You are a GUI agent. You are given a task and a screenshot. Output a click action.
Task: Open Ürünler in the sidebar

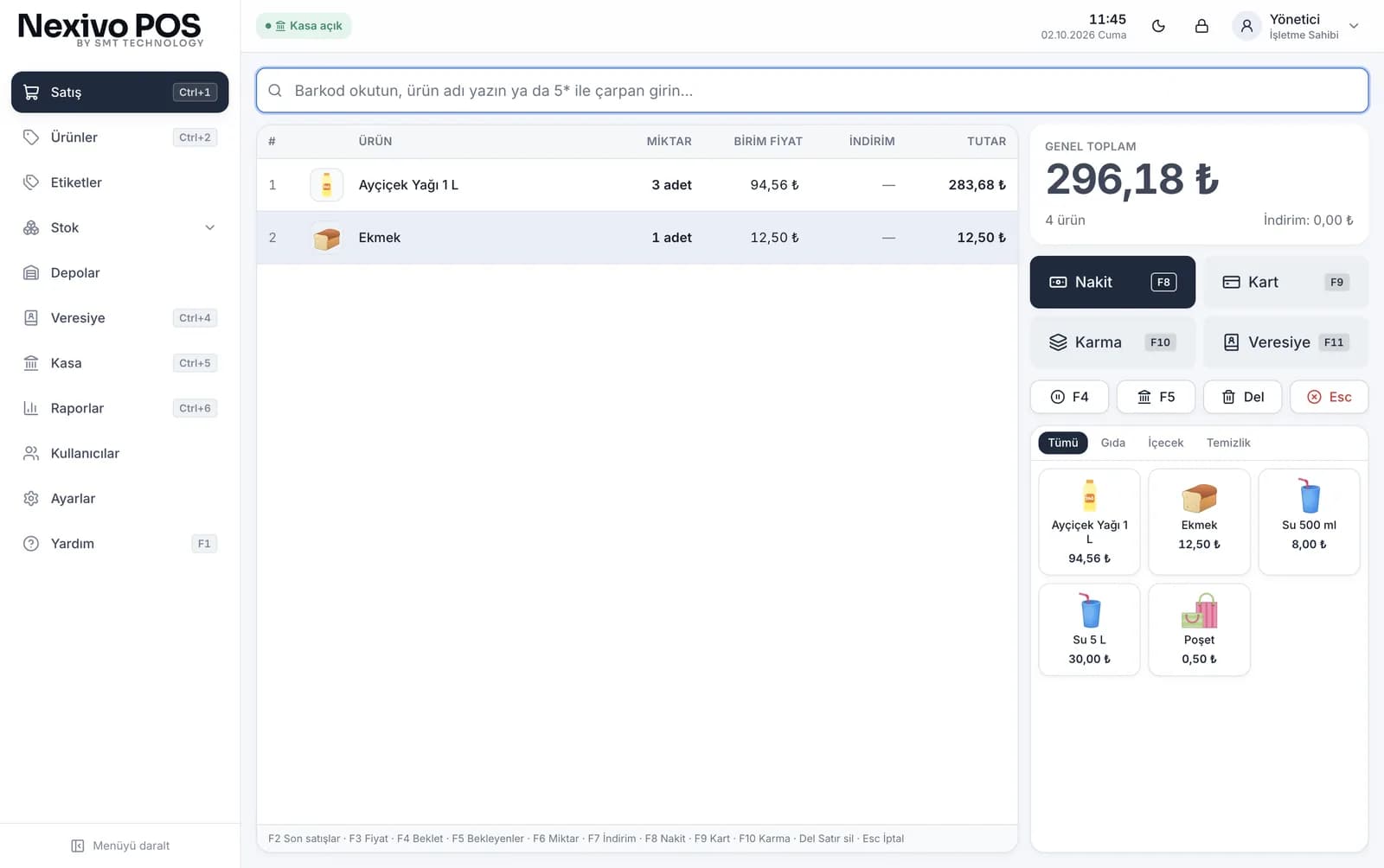(120, 137)
